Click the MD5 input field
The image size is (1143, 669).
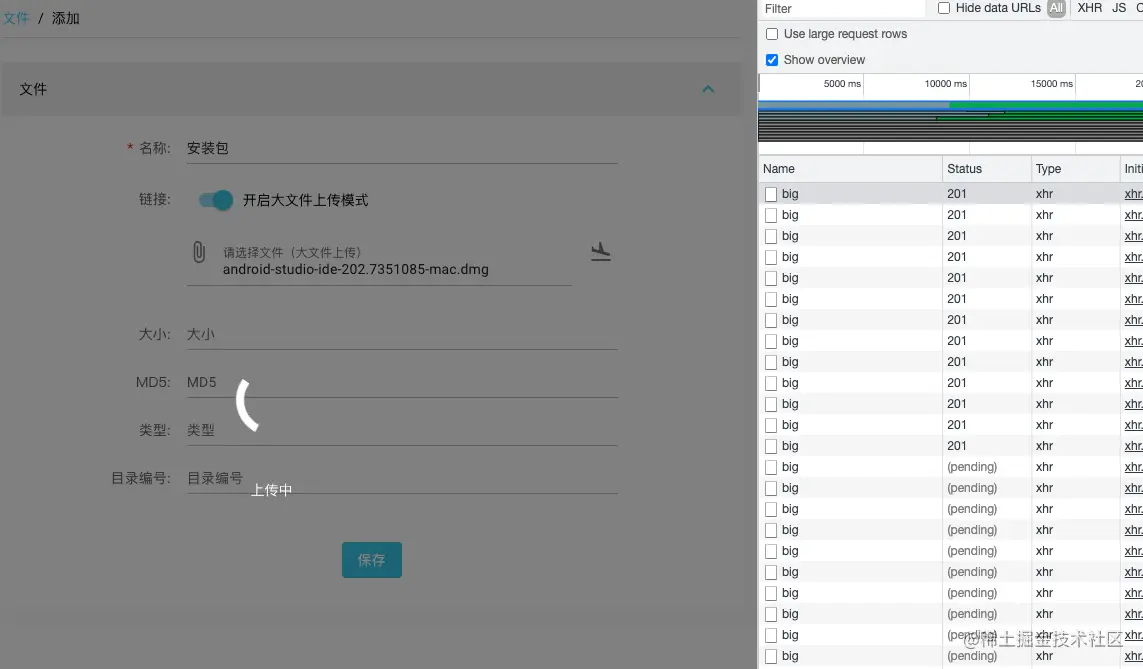pos(402,383)
